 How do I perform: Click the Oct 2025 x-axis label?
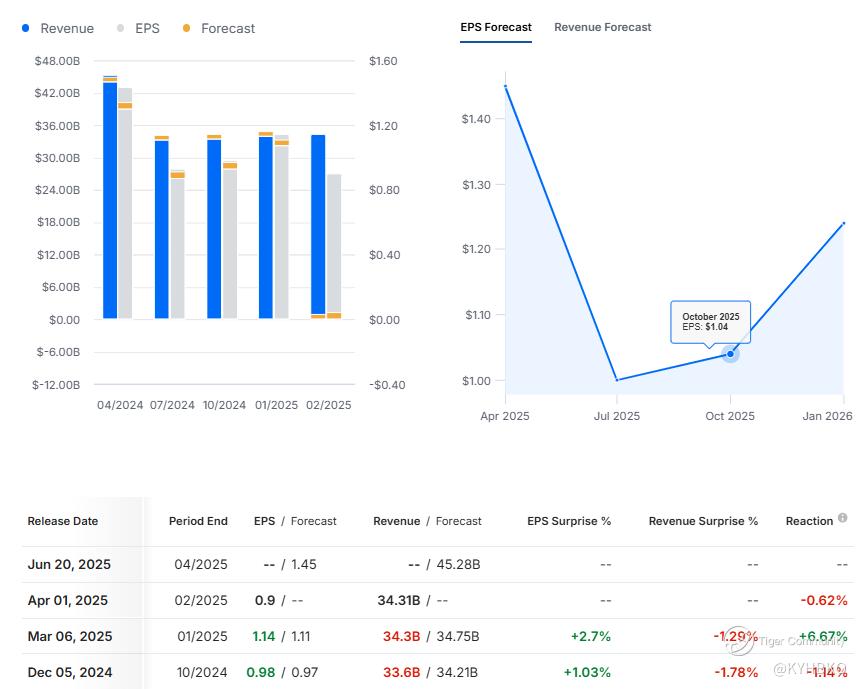[730, 416]
